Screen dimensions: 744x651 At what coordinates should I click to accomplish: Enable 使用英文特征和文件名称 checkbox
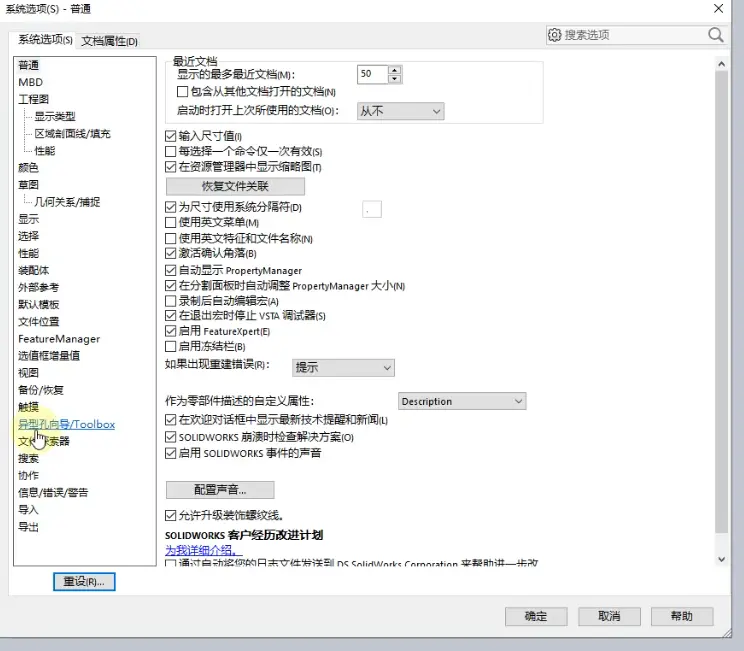point(170,238)
